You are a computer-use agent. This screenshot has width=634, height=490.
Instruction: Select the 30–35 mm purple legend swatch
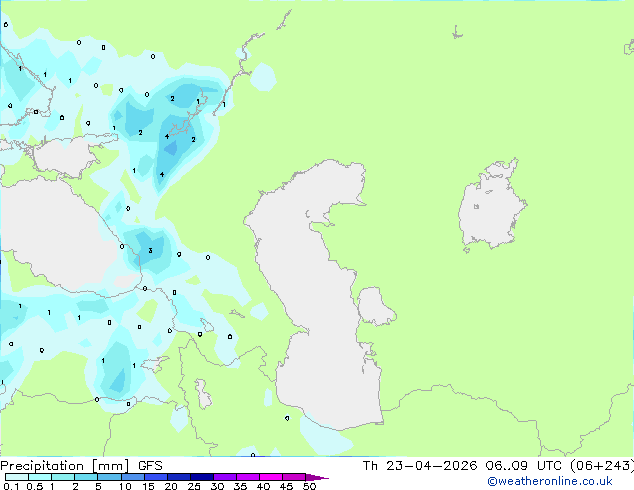[225, 477]
